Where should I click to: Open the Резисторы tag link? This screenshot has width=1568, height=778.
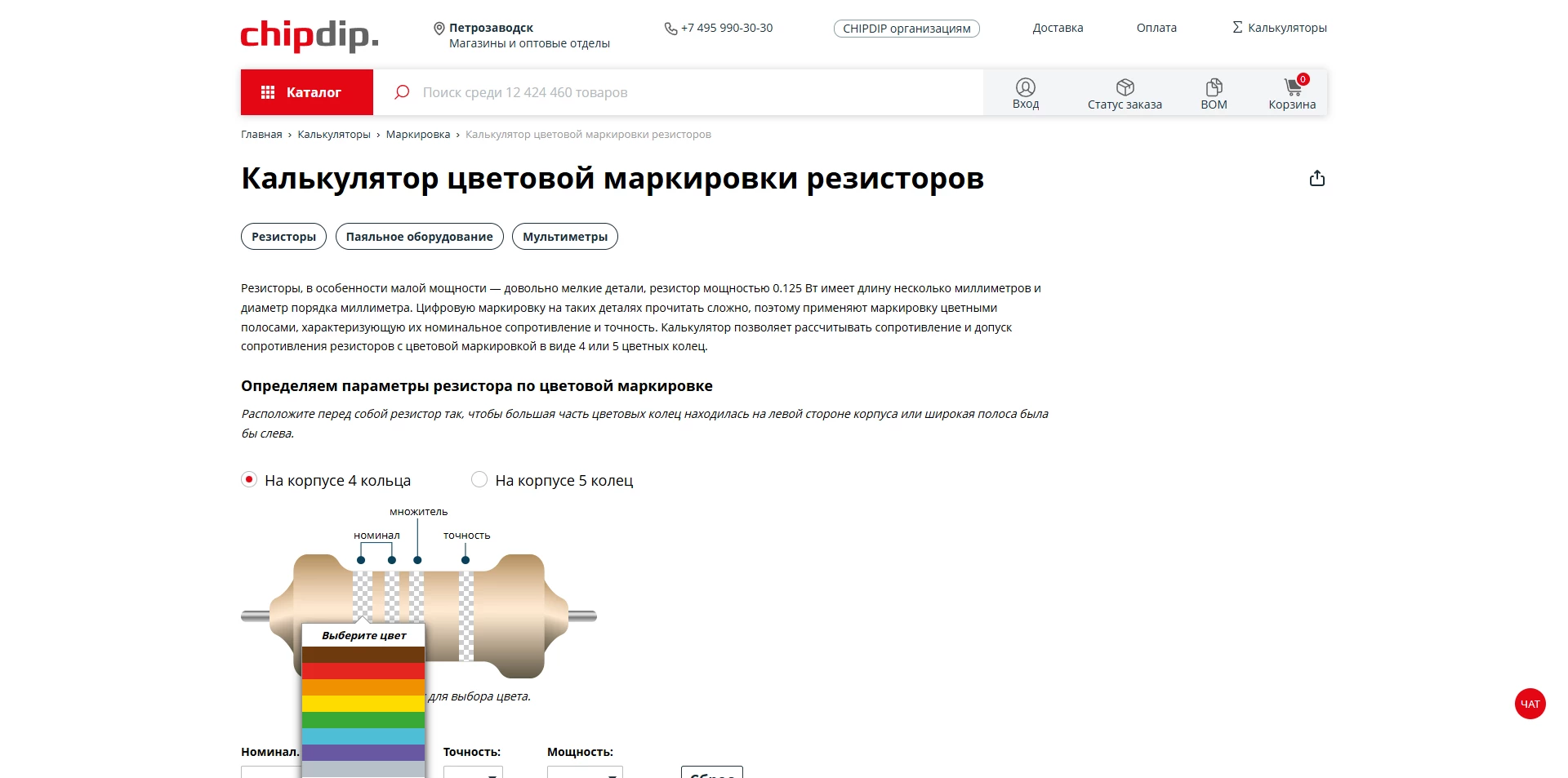point(283,236)
